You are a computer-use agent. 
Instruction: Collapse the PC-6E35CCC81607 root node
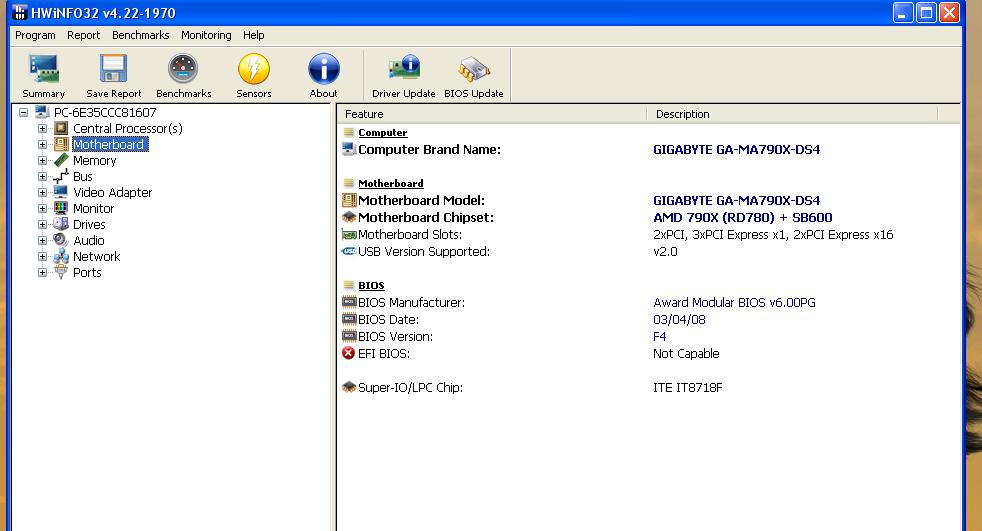23,113
